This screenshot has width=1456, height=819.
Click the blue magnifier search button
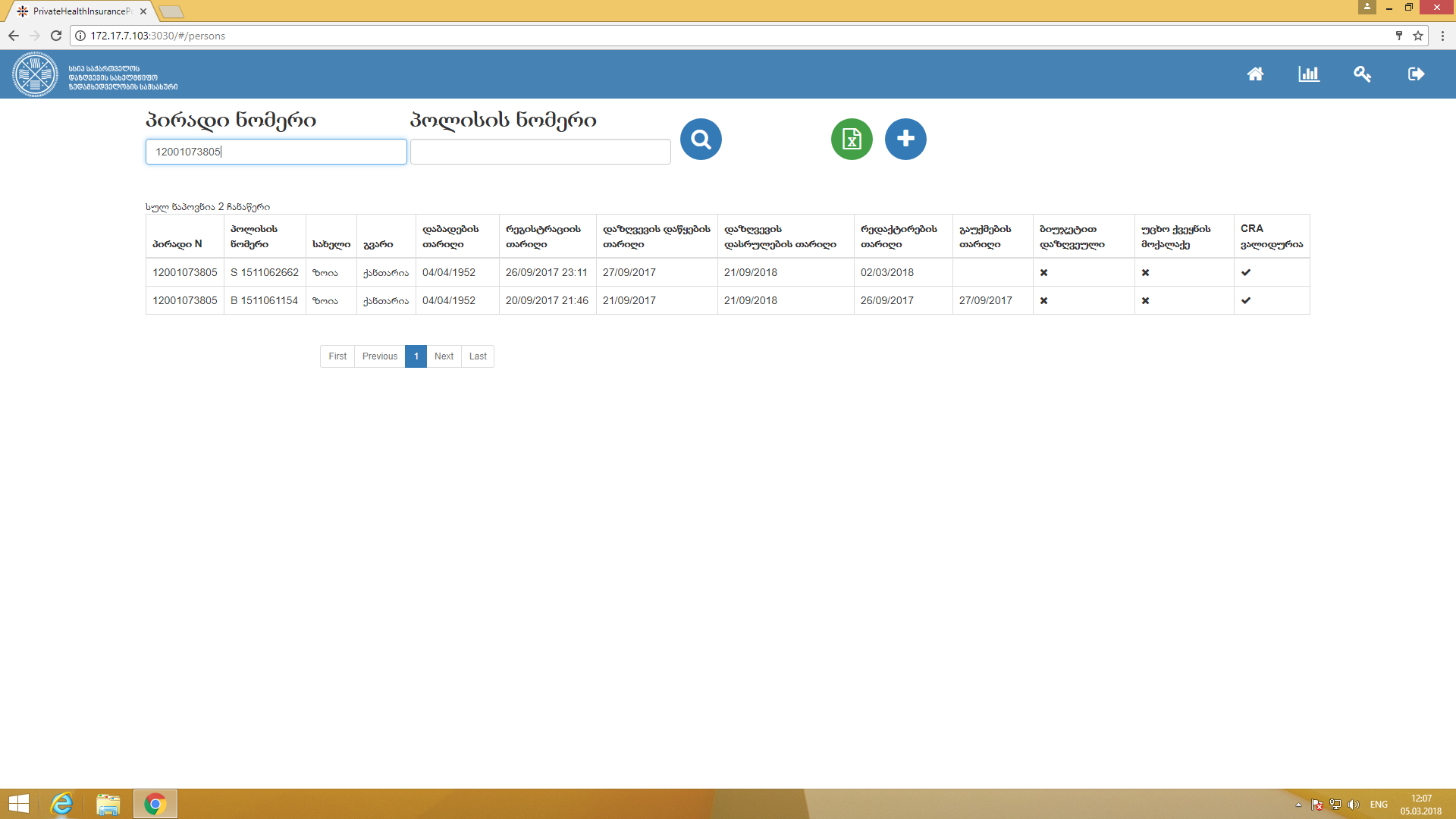pos(701,140)
